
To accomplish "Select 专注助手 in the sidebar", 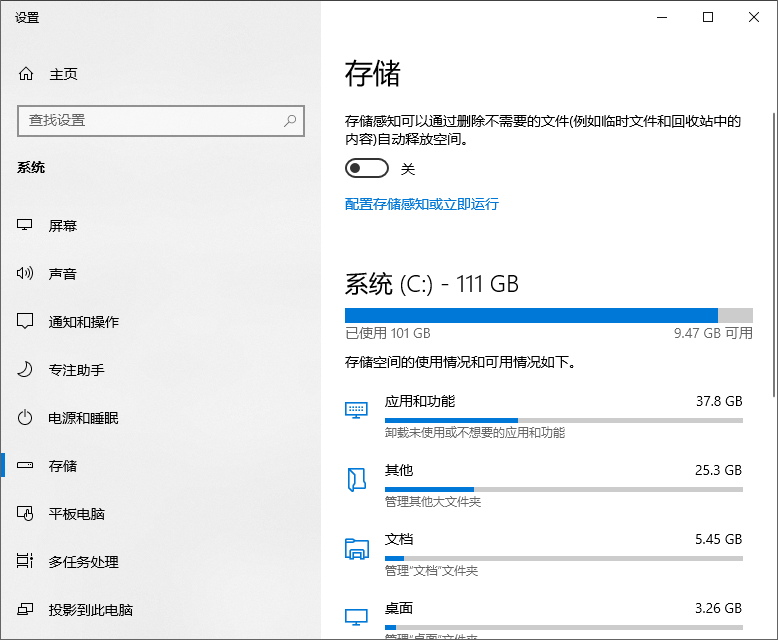I will (x=161, y=370).
